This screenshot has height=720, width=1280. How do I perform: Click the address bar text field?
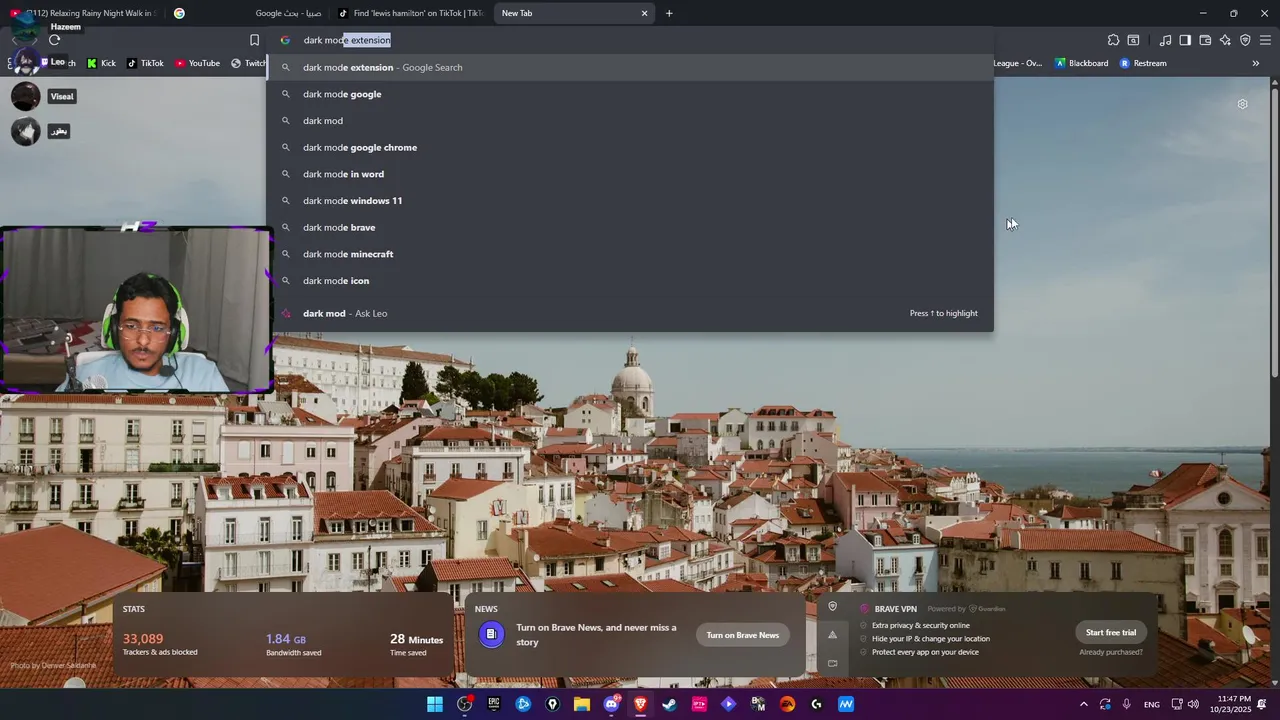click(630, 40)
